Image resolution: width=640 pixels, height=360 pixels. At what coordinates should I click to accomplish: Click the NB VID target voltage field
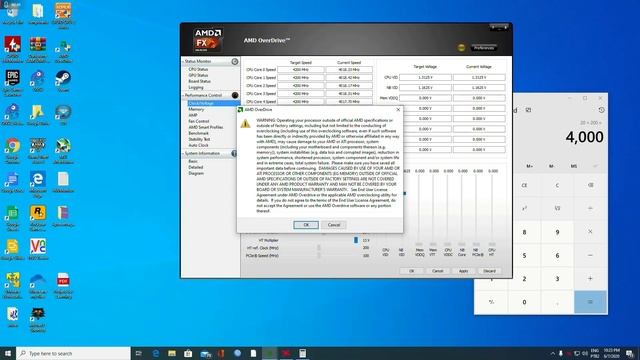pos(425,88)
